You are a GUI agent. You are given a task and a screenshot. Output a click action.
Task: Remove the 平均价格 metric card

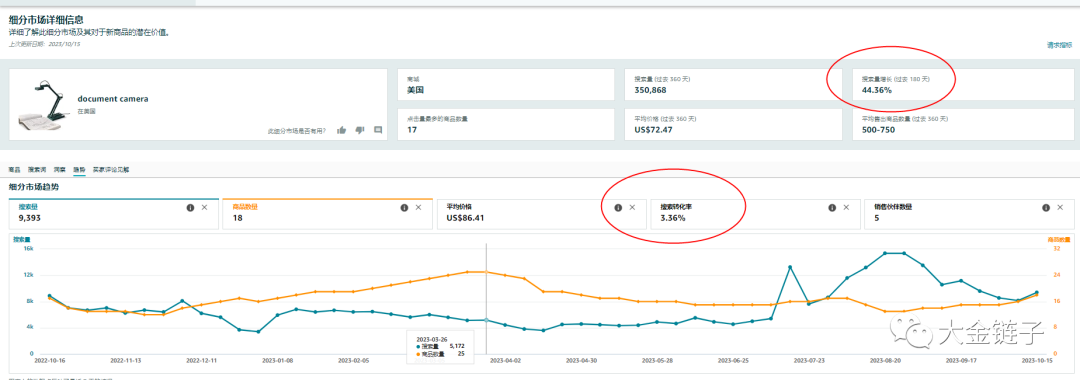[632, 207]
